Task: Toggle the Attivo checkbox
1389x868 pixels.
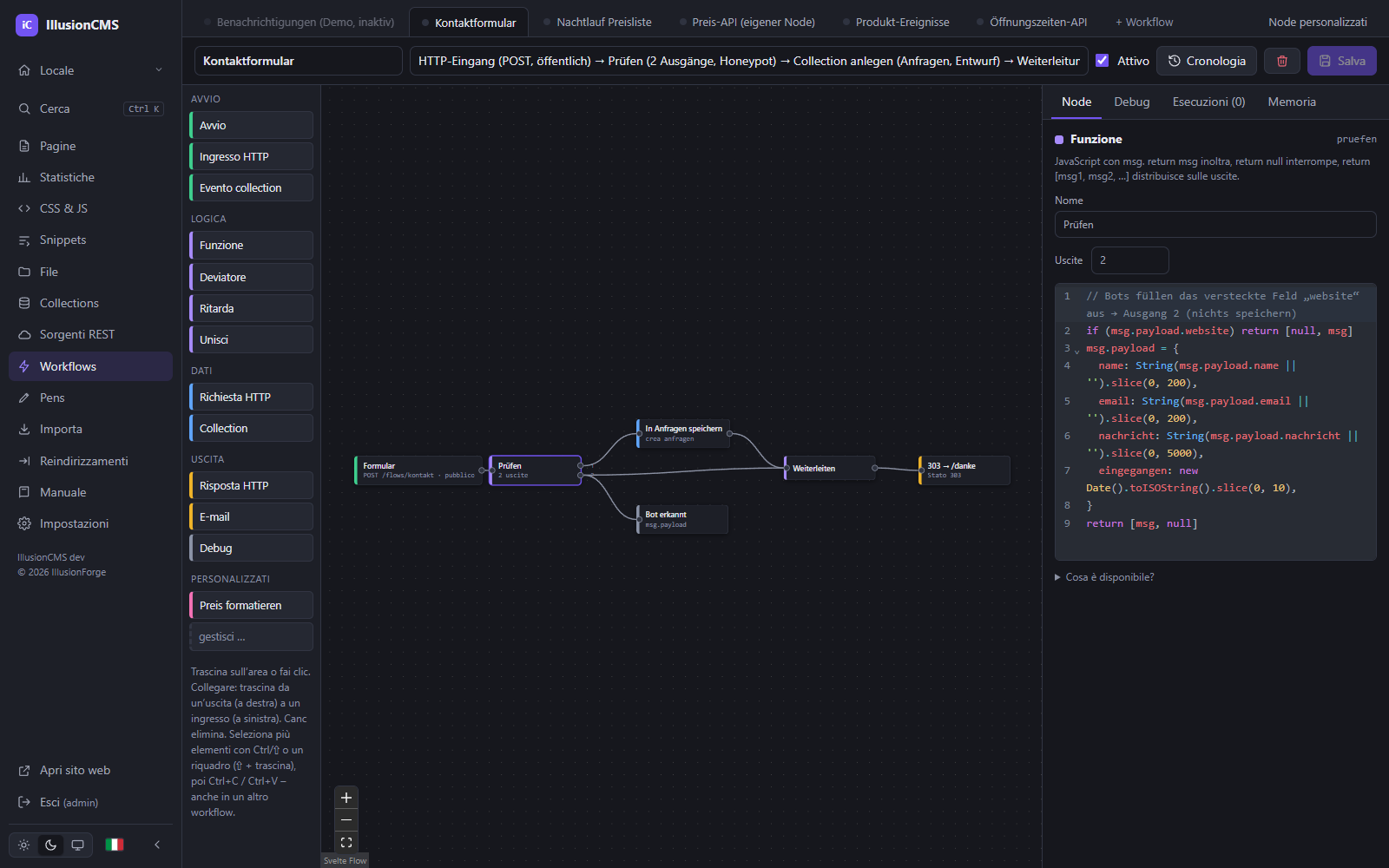Action: pyautogui.click(x=1103, y=61)
